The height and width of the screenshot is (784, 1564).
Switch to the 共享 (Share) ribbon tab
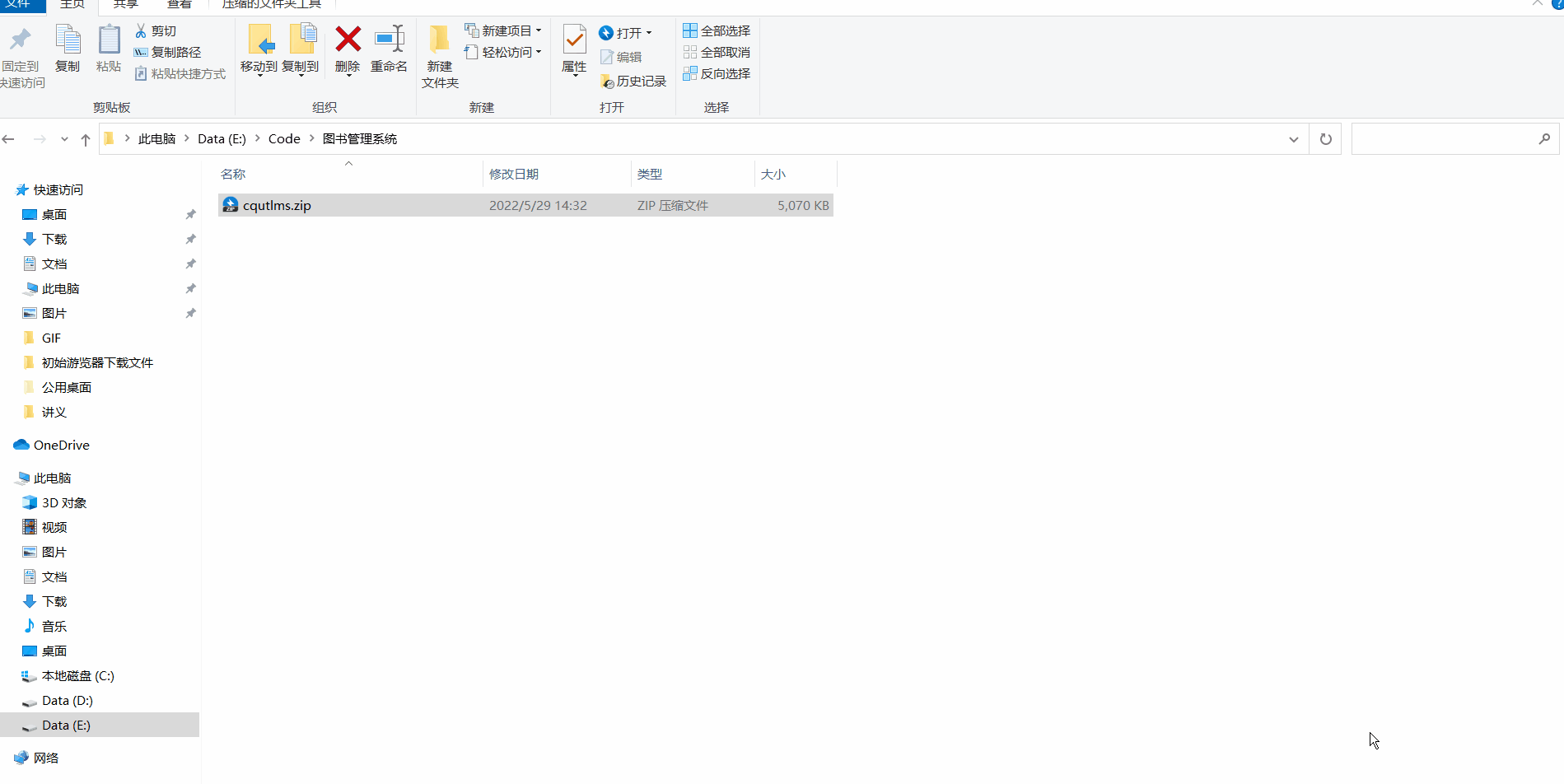coord(125,4)
